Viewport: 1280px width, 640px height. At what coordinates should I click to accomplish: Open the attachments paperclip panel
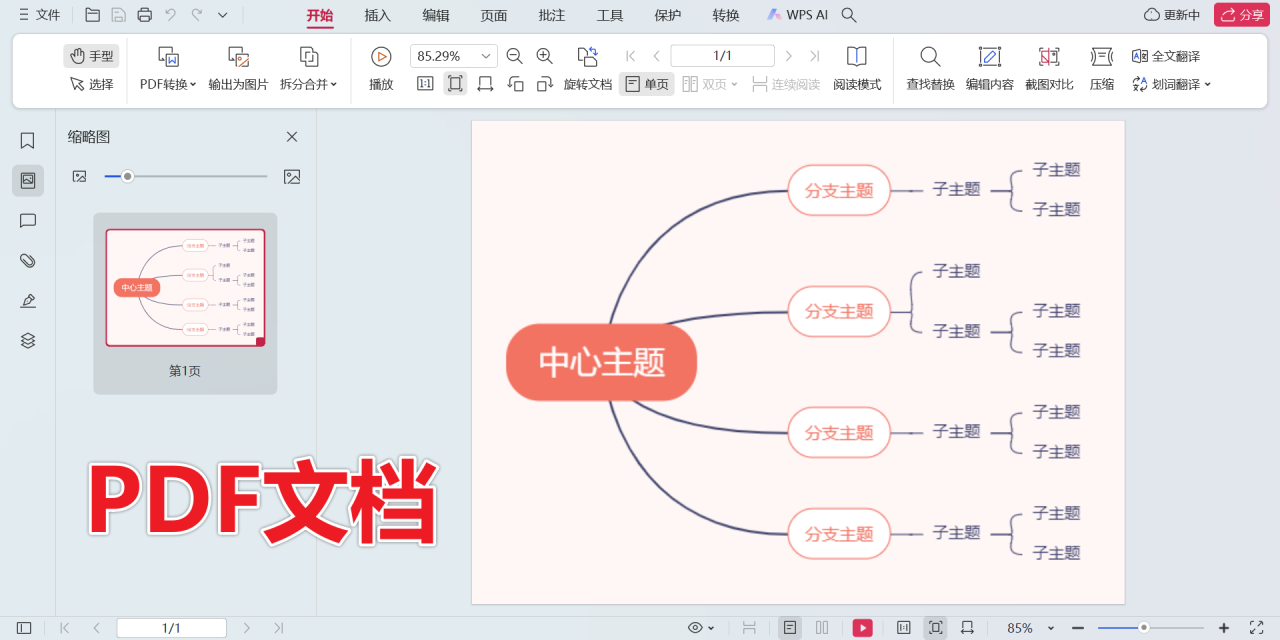tap(28, 261)
